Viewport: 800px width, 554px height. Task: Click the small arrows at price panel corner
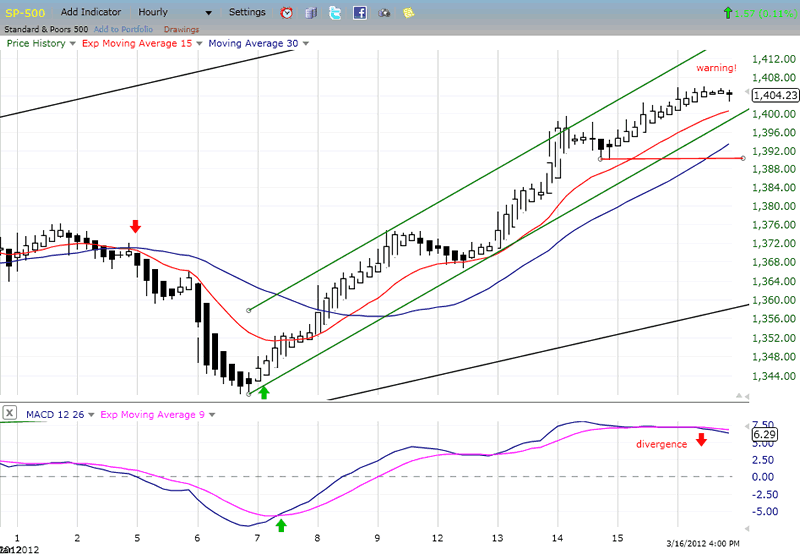[742, 396]
